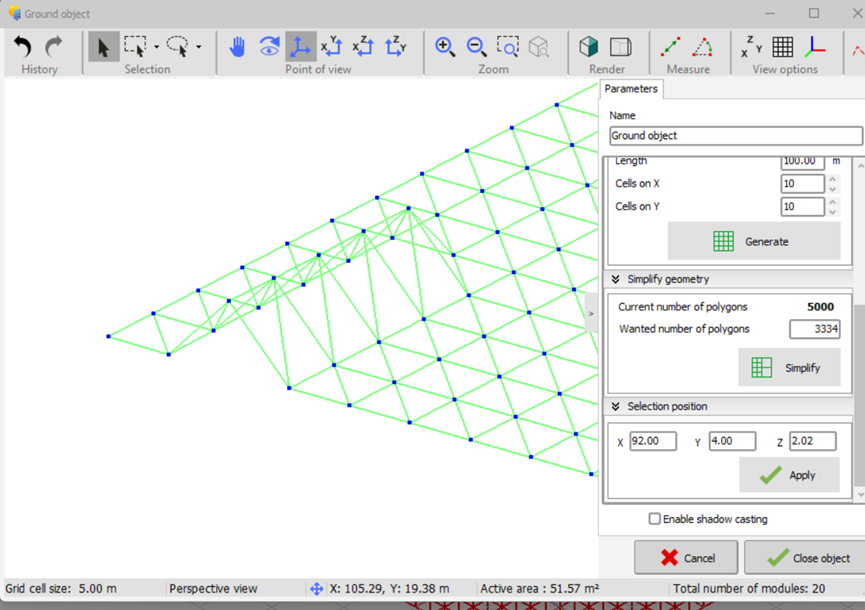This screenshot has width=865, height=610.
Task: Open the Parameters tab
Action: point(631,89)
